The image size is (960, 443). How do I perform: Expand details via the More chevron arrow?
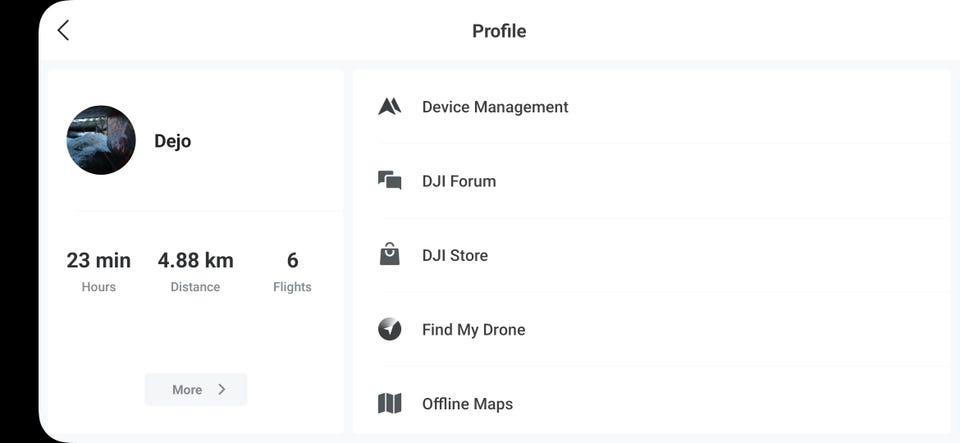pyautogui.click(x=222, y=389)
